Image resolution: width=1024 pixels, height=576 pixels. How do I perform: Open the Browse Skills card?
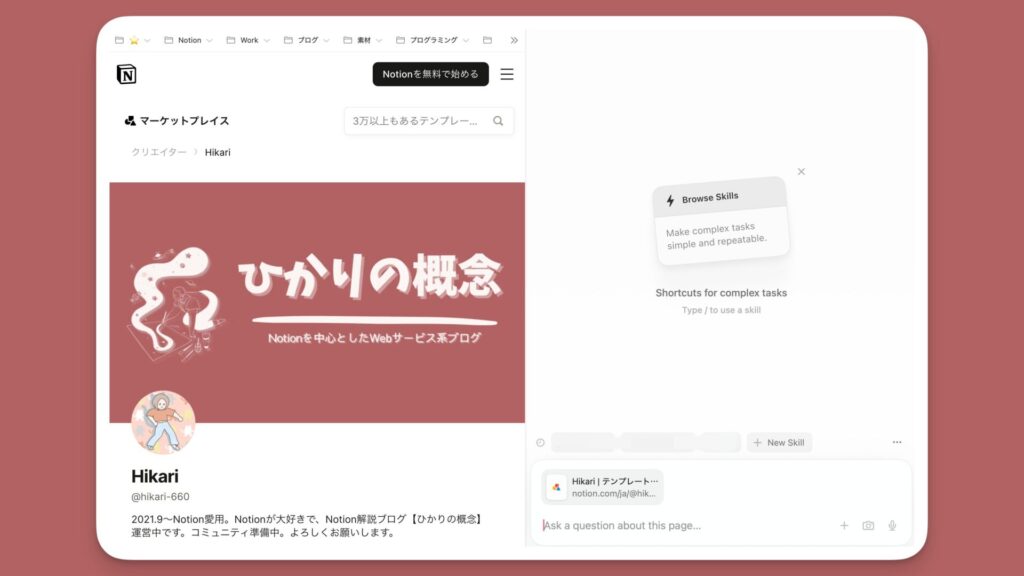721,220
